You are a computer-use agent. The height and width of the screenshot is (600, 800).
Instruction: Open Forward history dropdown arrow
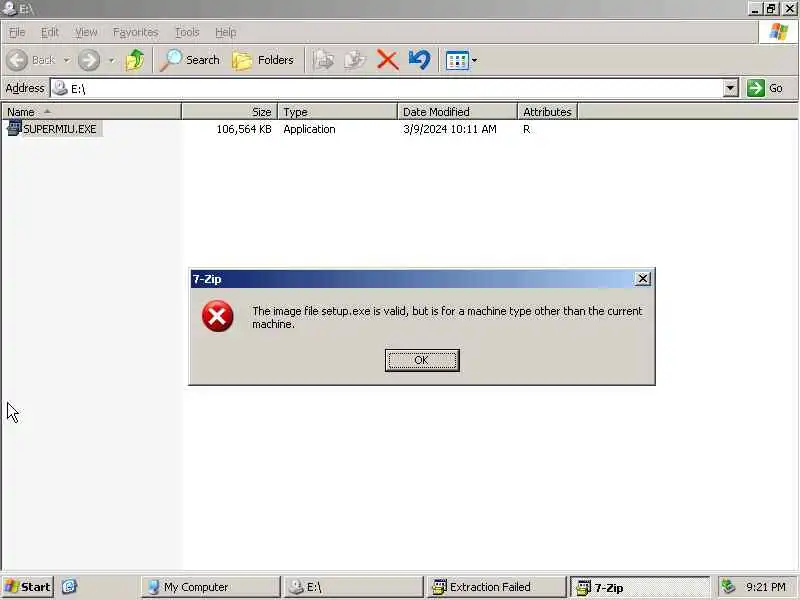[x=111, y=60]
